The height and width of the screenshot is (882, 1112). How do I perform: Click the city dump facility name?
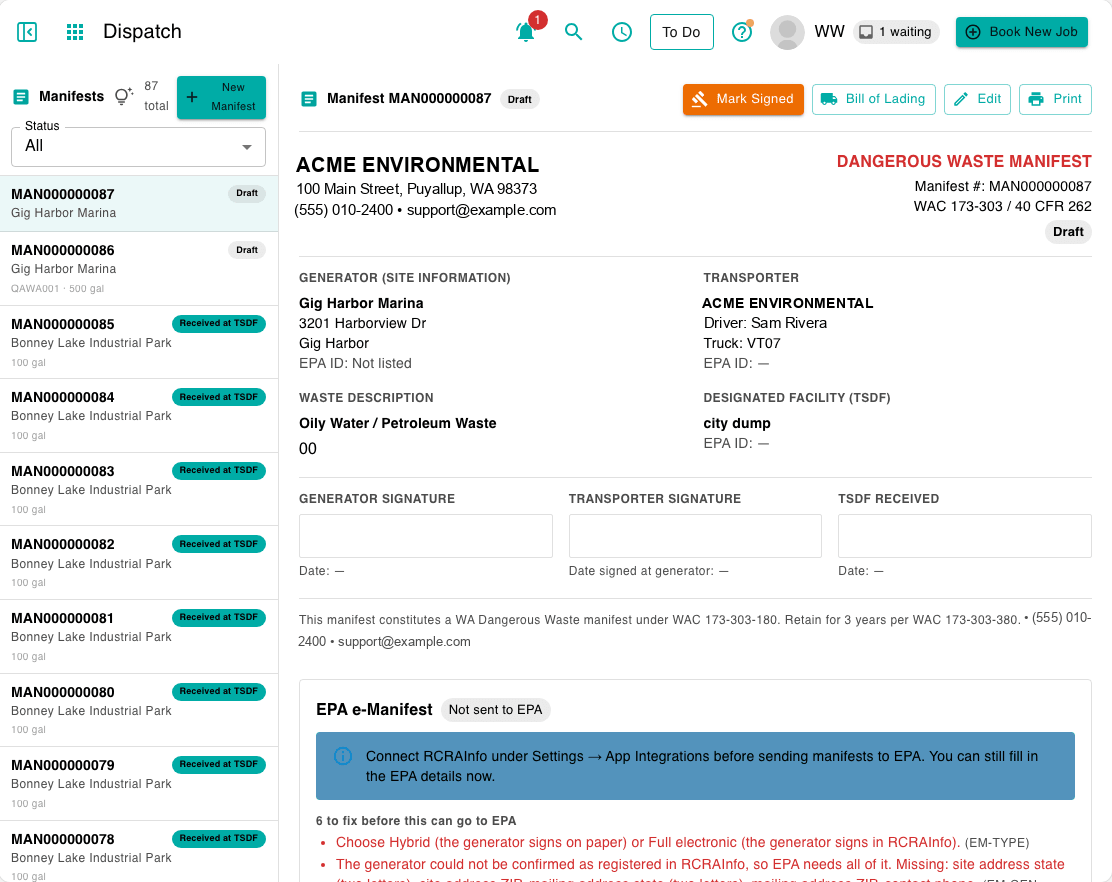tap(737, 423)
